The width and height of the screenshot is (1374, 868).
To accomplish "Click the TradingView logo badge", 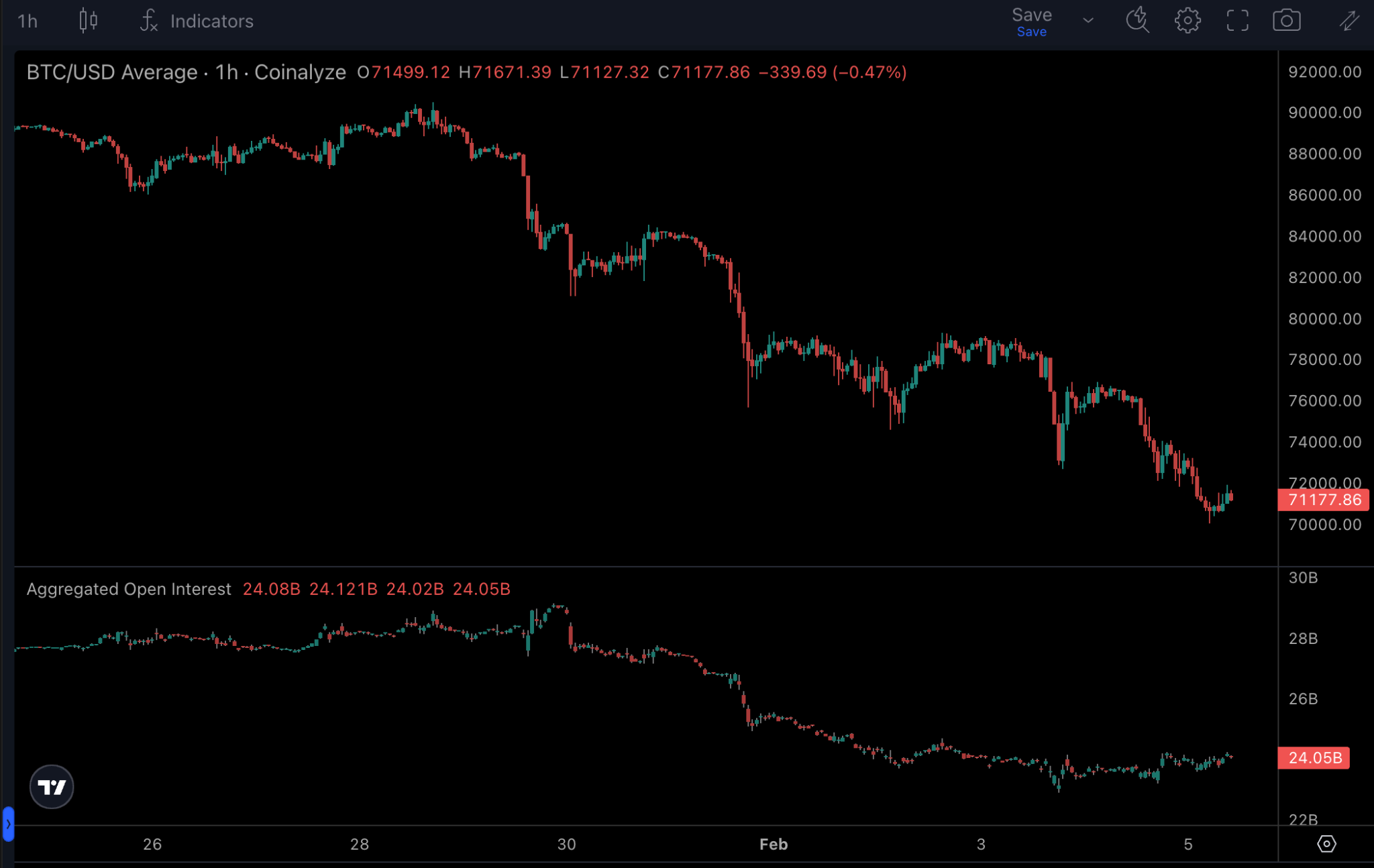I will click(x=52, y=786).
